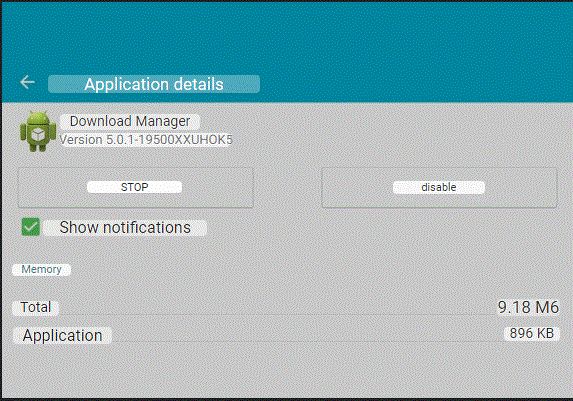This screenshot has width=573, height=401.
Task: Click the 896 KB application size value
Action: [532, 333]
